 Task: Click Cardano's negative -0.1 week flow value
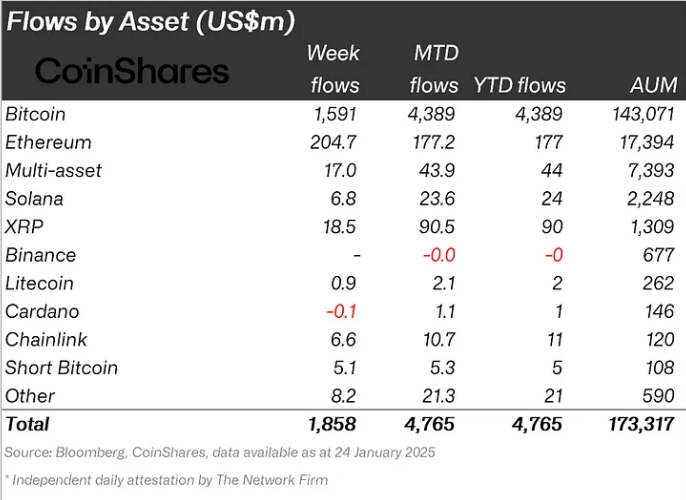[x=340, y=311]
